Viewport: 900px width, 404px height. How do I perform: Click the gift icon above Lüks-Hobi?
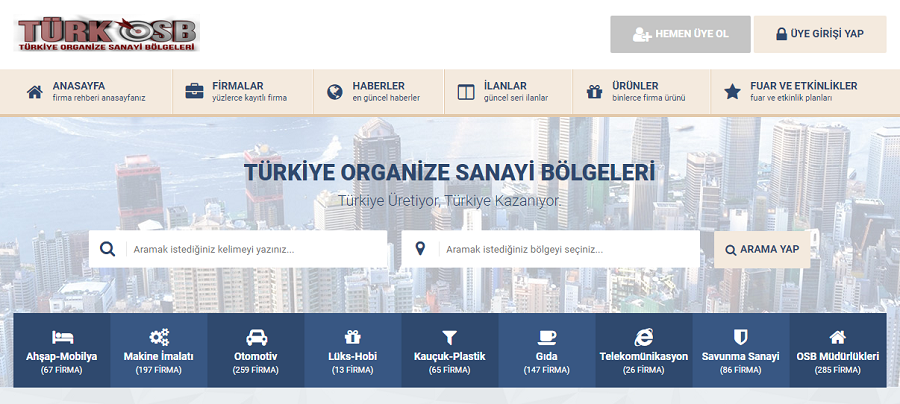click(352, 337)
